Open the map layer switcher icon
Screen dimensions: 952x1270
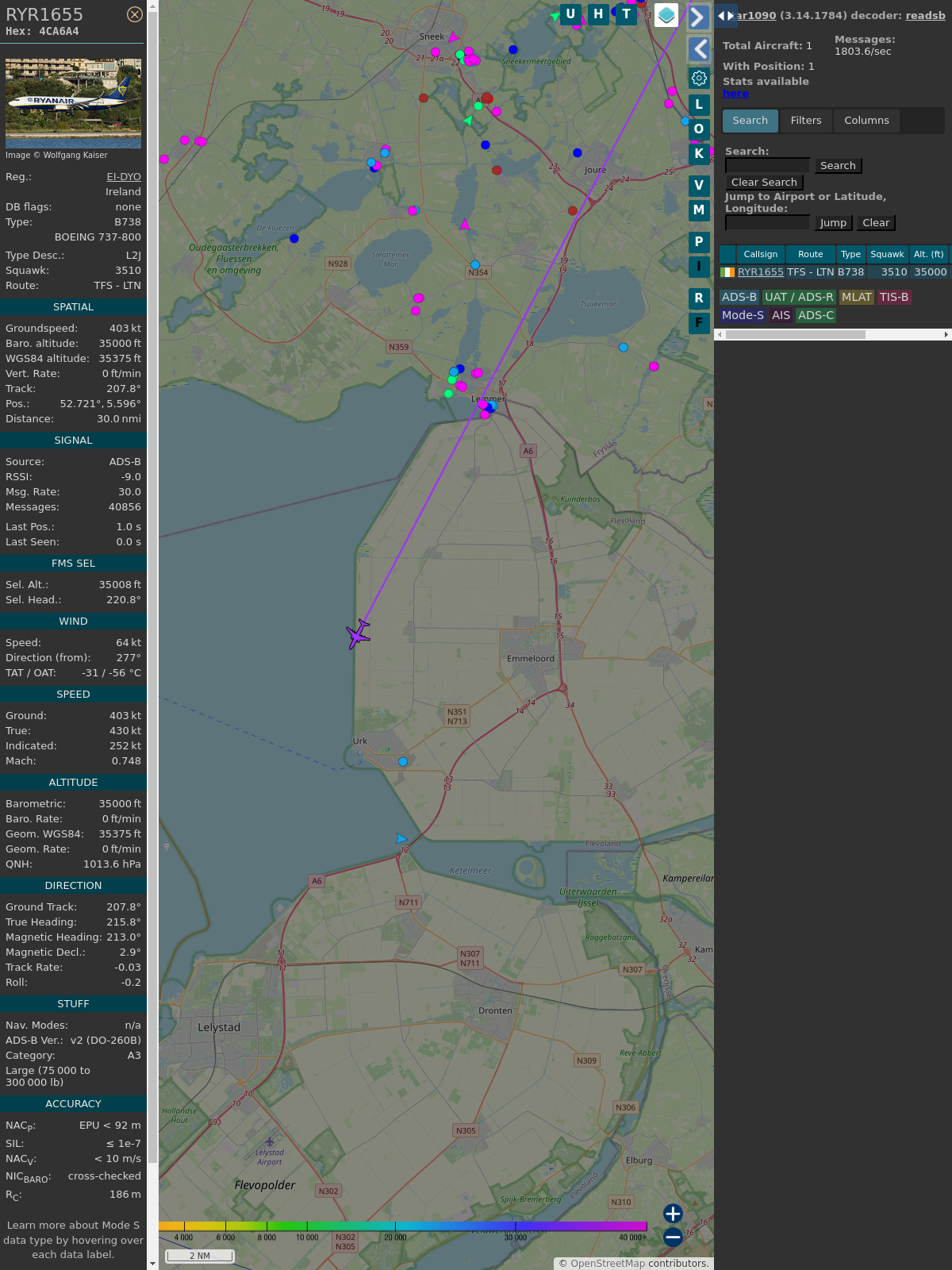pyautogui.click(x=666, y=15)
